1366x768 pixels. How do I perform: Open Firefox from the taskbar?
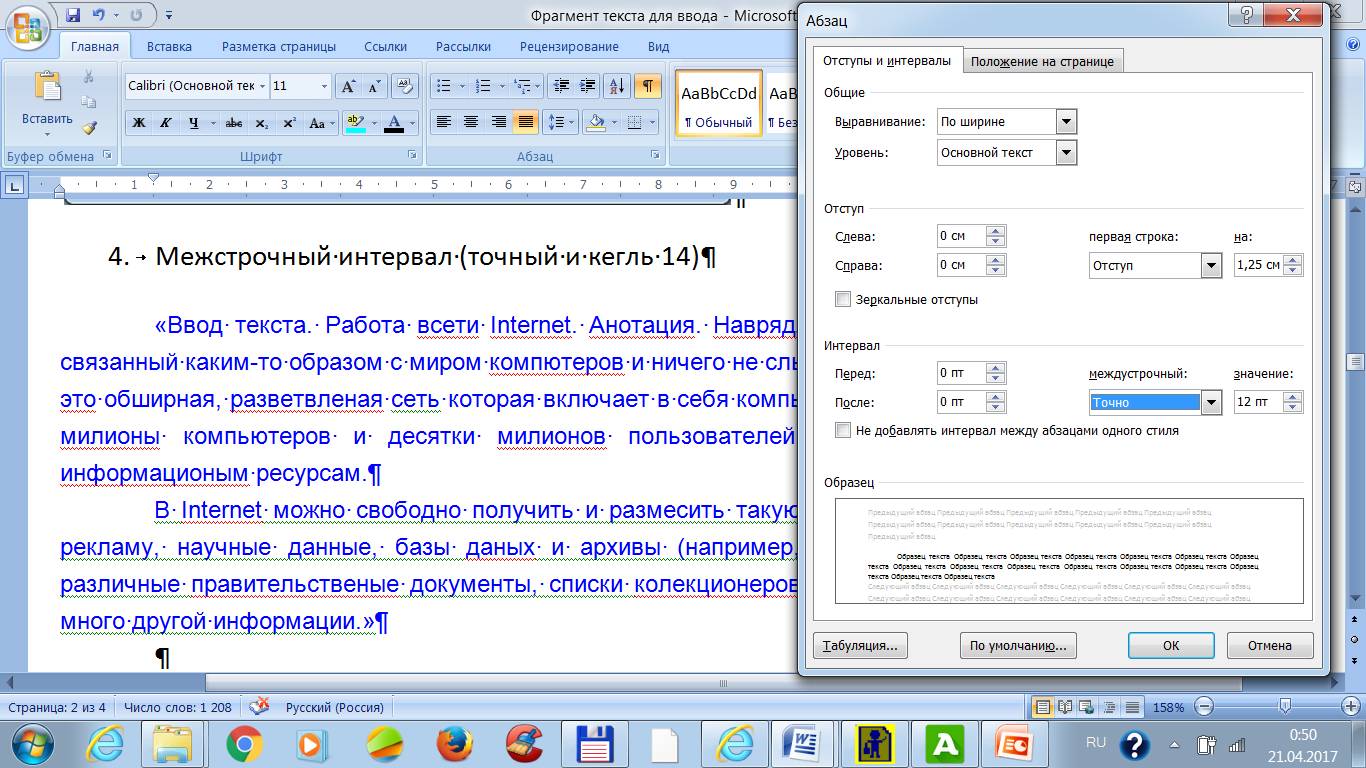(x=455, y=744)
